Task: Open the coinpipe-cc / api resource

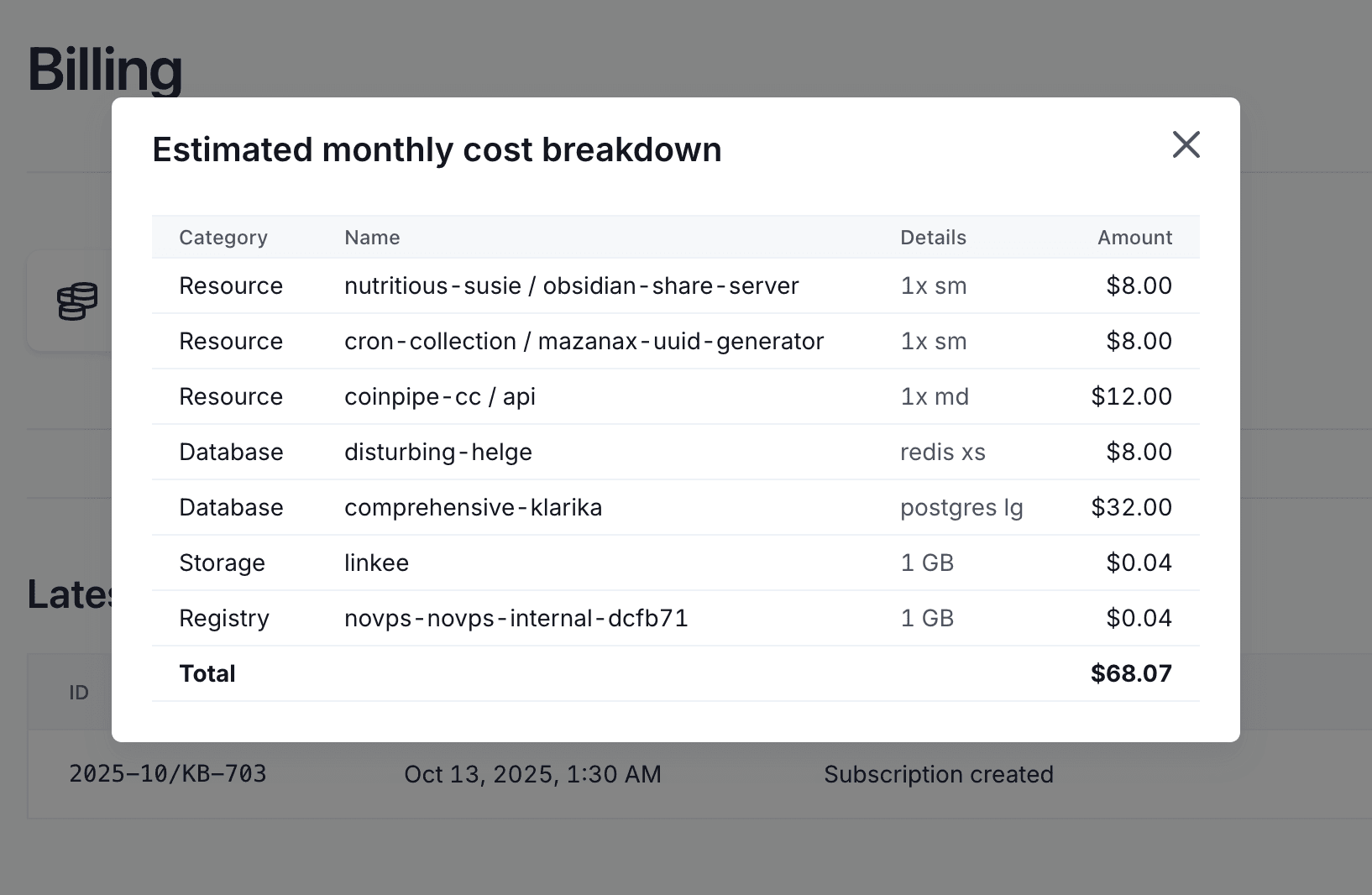Action: [x=439, y=397]
